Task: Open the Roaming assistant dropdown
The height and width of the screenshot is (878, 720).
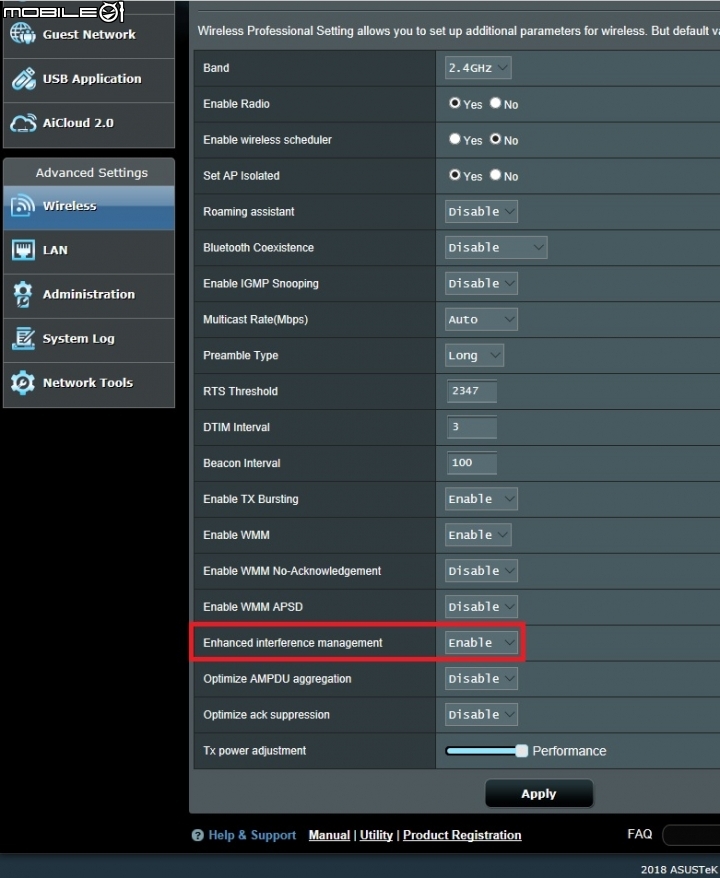Action: click(481, 212)
